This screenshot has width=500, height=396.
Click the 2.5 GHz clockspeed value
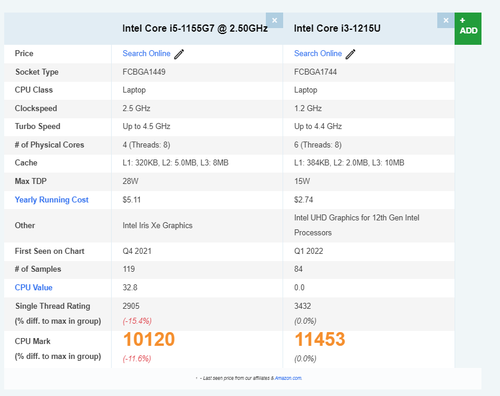pyautogui.click(x=136, y=108)
